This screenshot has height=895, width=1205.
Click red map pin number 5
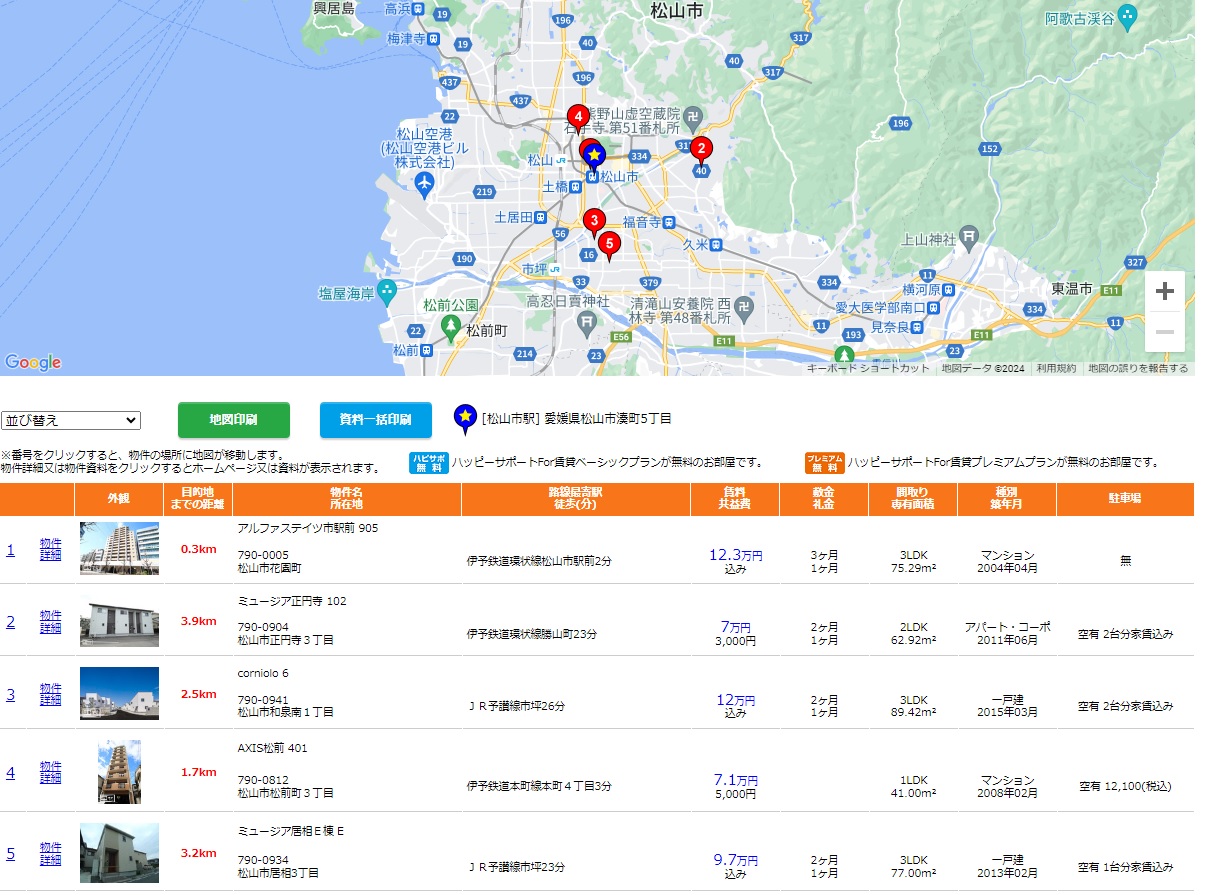tap(608, 243)
